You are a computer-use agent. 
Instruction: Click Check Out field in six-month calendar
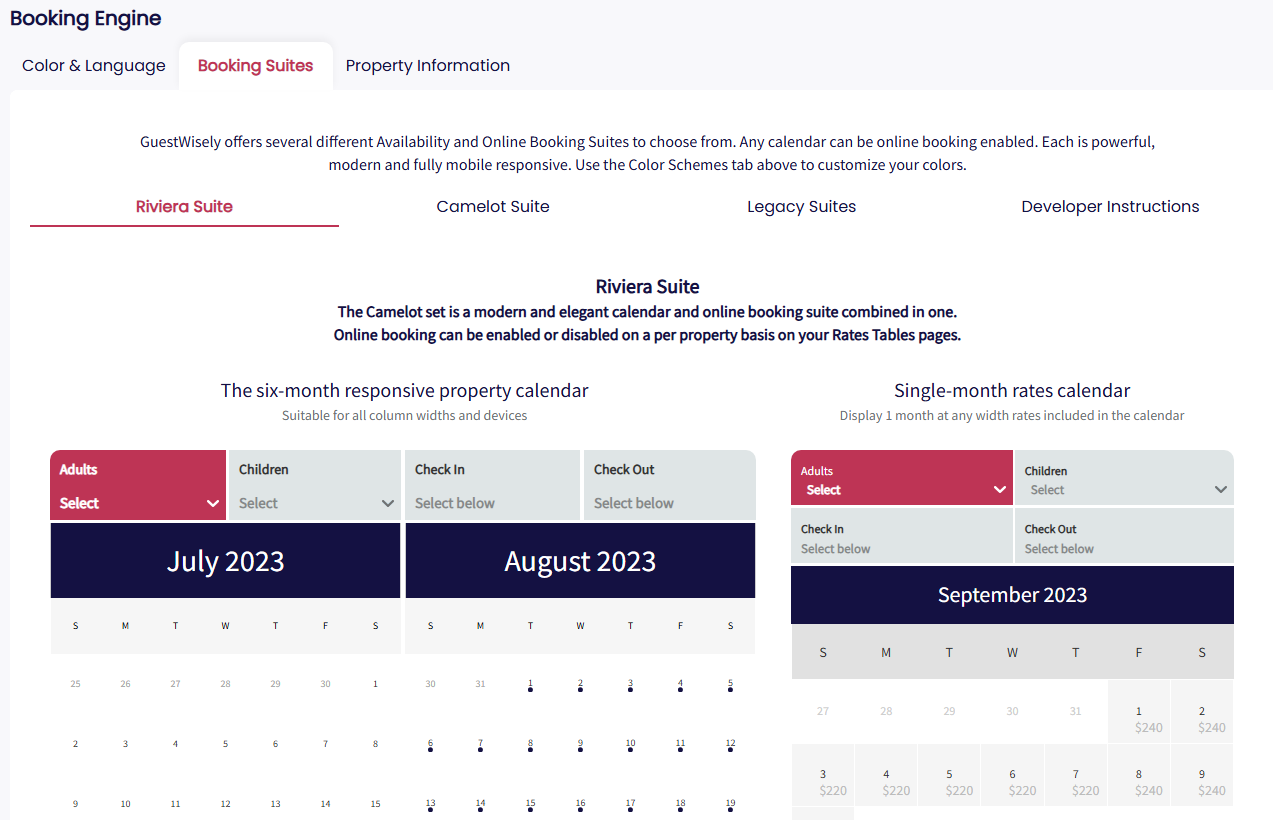[670, 486]
